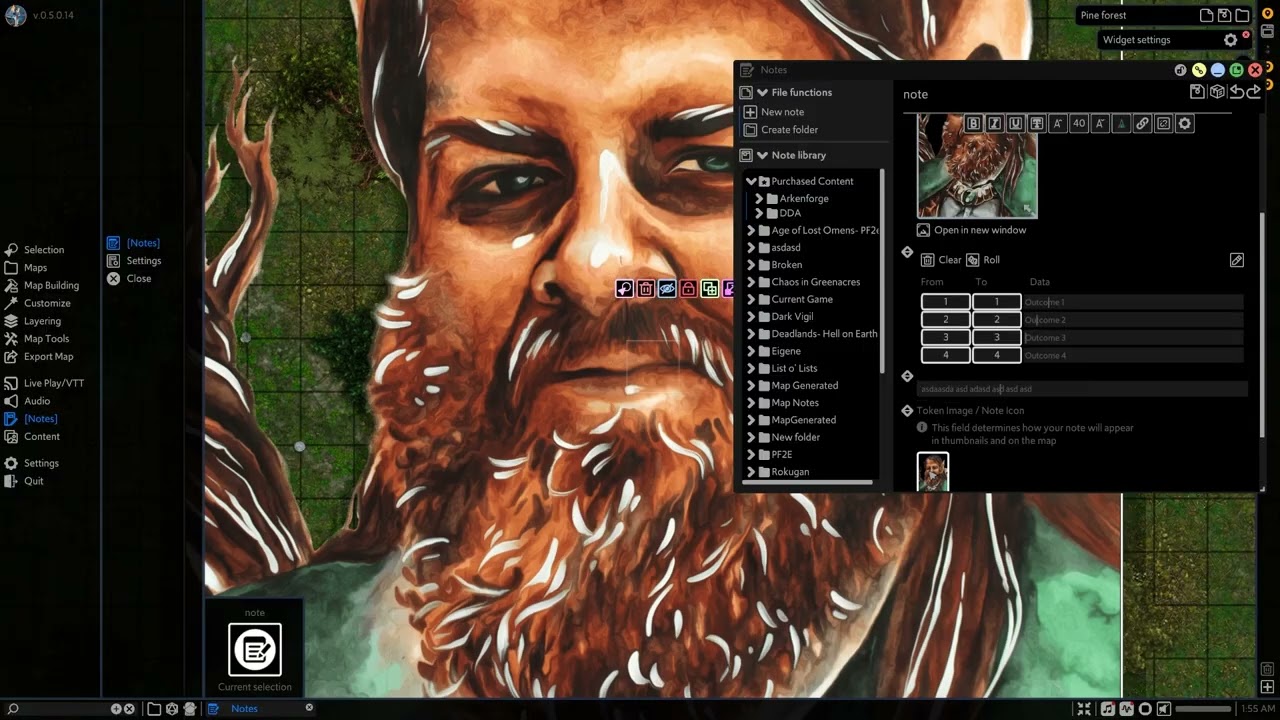This screenshot has width=1280, height=720.
Task: Open note editor settings gear
Action: (x=1185, y=123)
